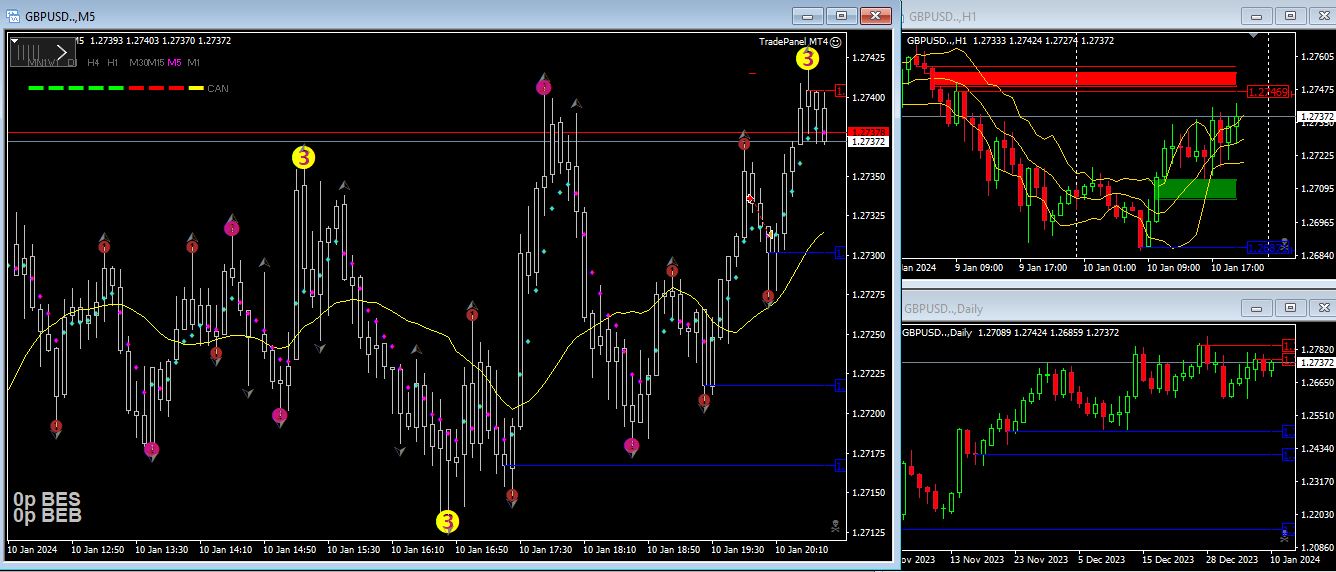Click the red 1.27469 price label on H1 chart
This screenshot has width=1336, height=572.
point(1267,92)
